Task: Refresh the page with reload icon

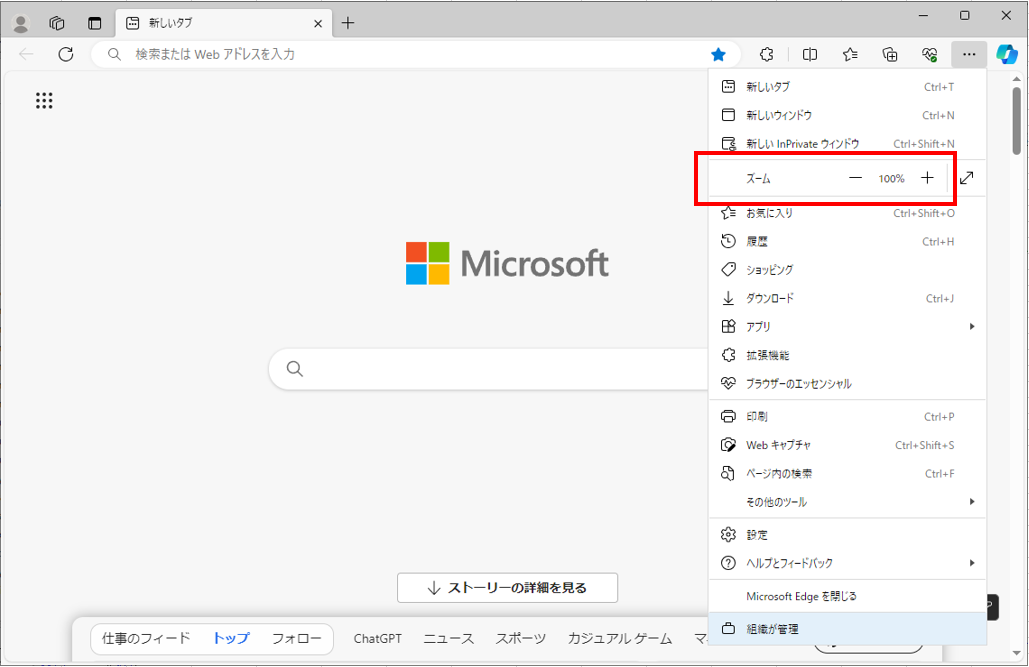Action: pyautogui.click(x=66, y=54)
